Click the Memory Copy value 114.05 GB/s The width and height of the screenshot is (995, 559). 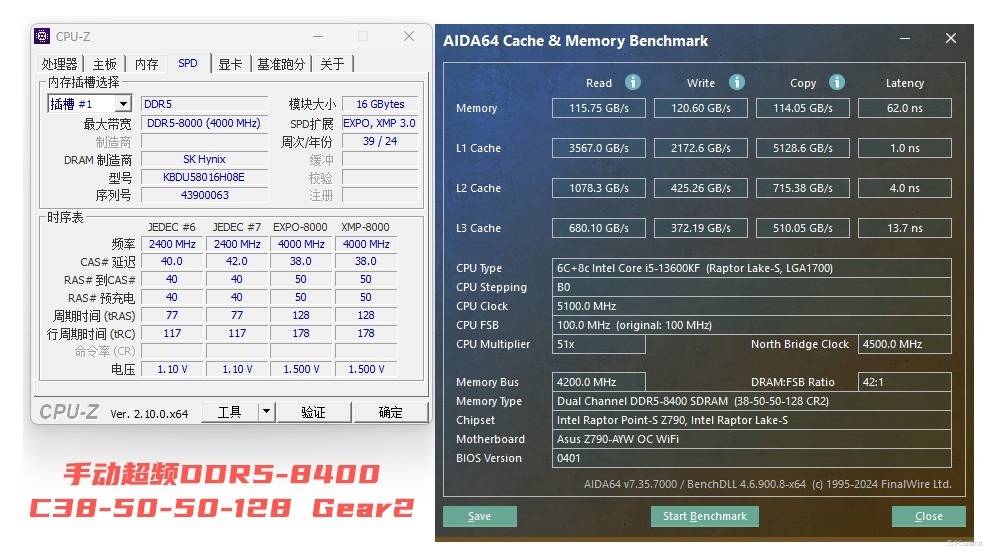(803, 108)
